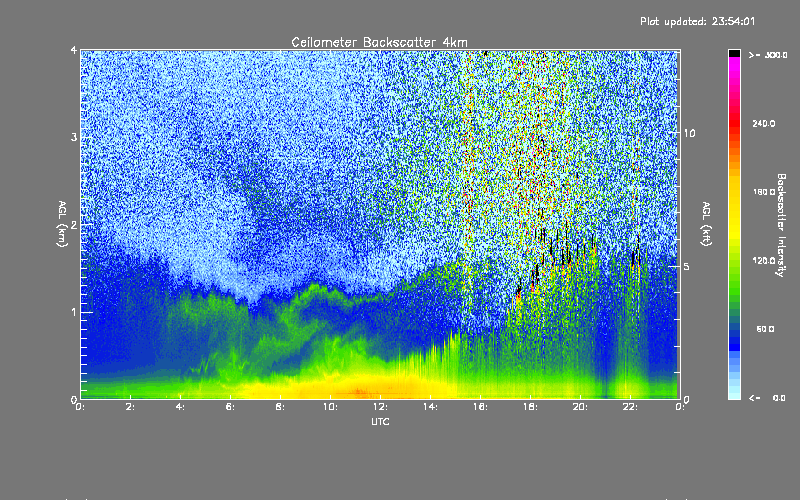This screenshot has width=800, height=500.
Task: Select the '8:' UTC tick label
Action: pyautogui.click(x=281, y=407)
